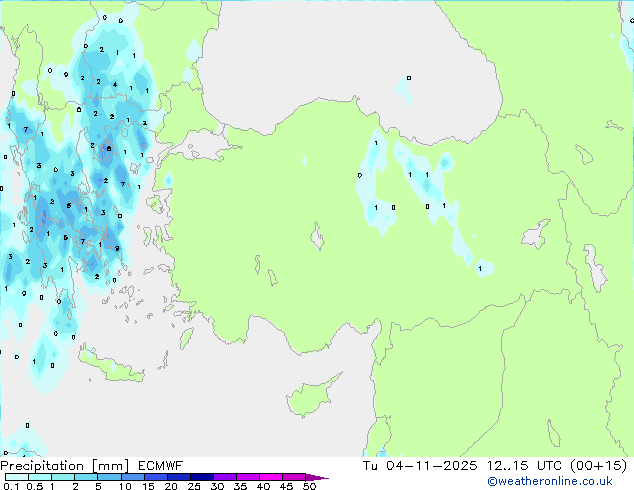Pick the 15–20 mm blue swatch
The image size is (634, 490).
point(155,477)
